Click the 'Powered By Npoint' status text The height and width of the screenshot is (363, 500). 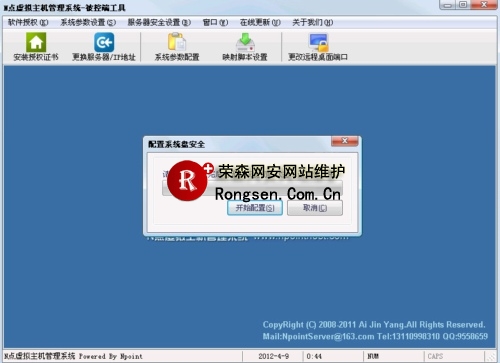(x=111, y=356)
